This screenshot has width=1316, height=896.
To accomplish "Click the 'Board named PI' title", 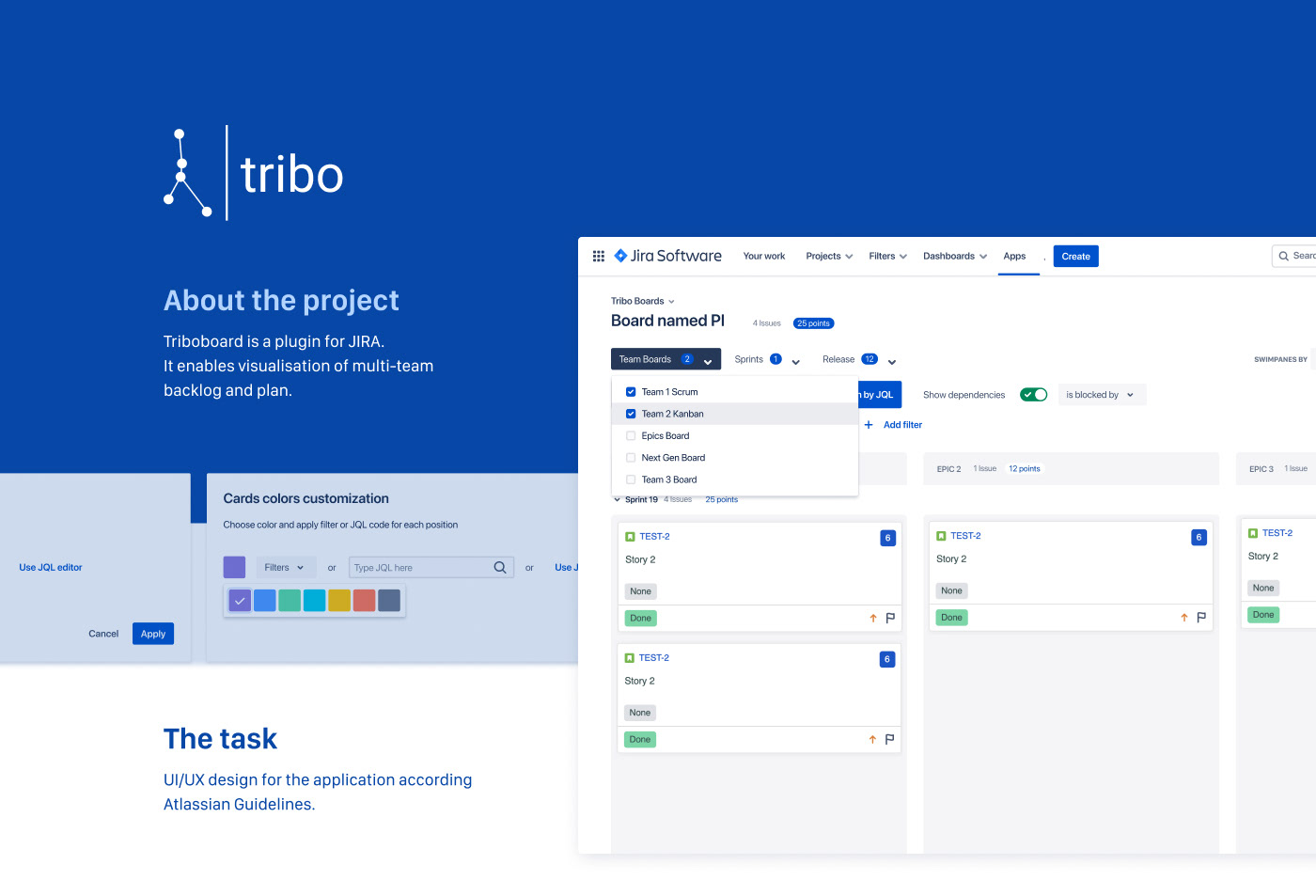I will click(x=667, y=321).
